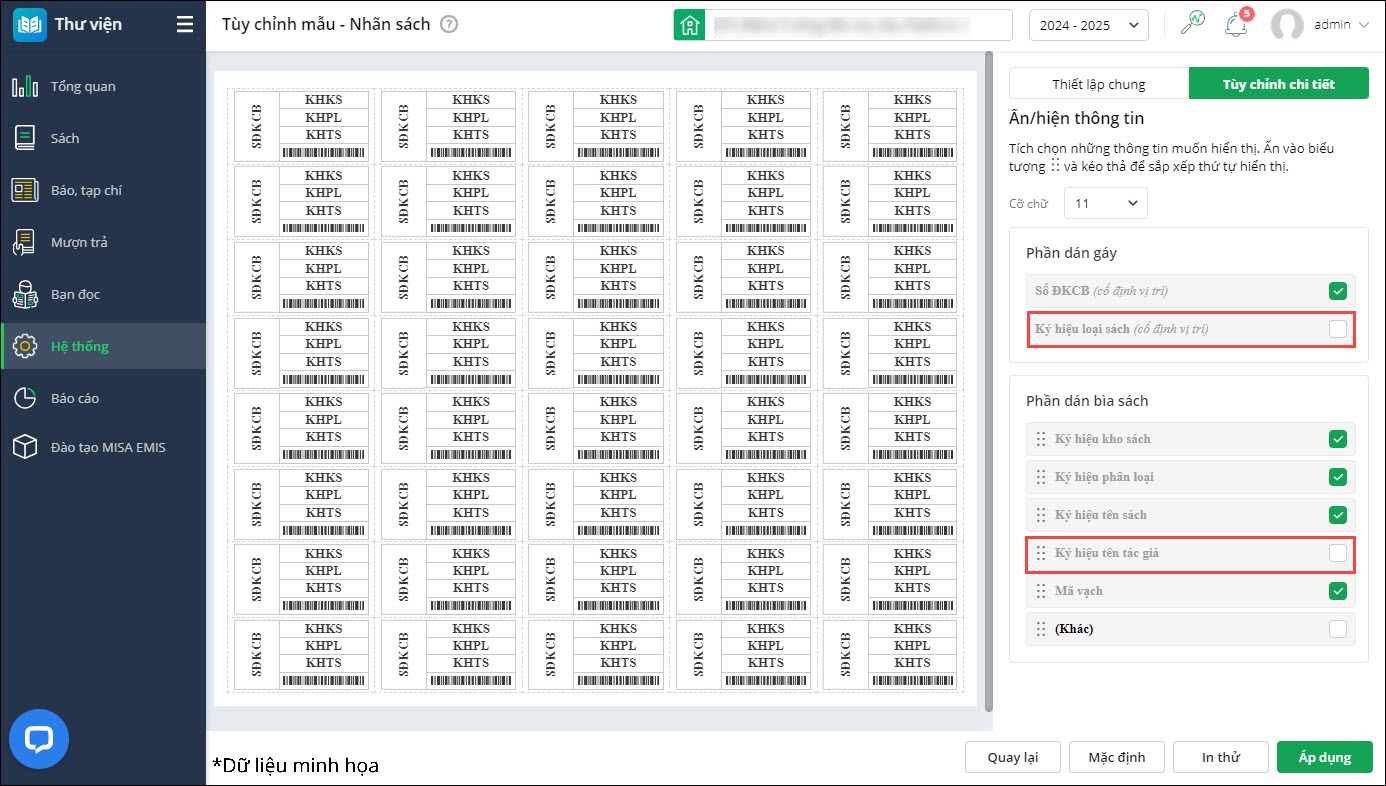Click the Mượn trả icon

click(x=25, y=242)
